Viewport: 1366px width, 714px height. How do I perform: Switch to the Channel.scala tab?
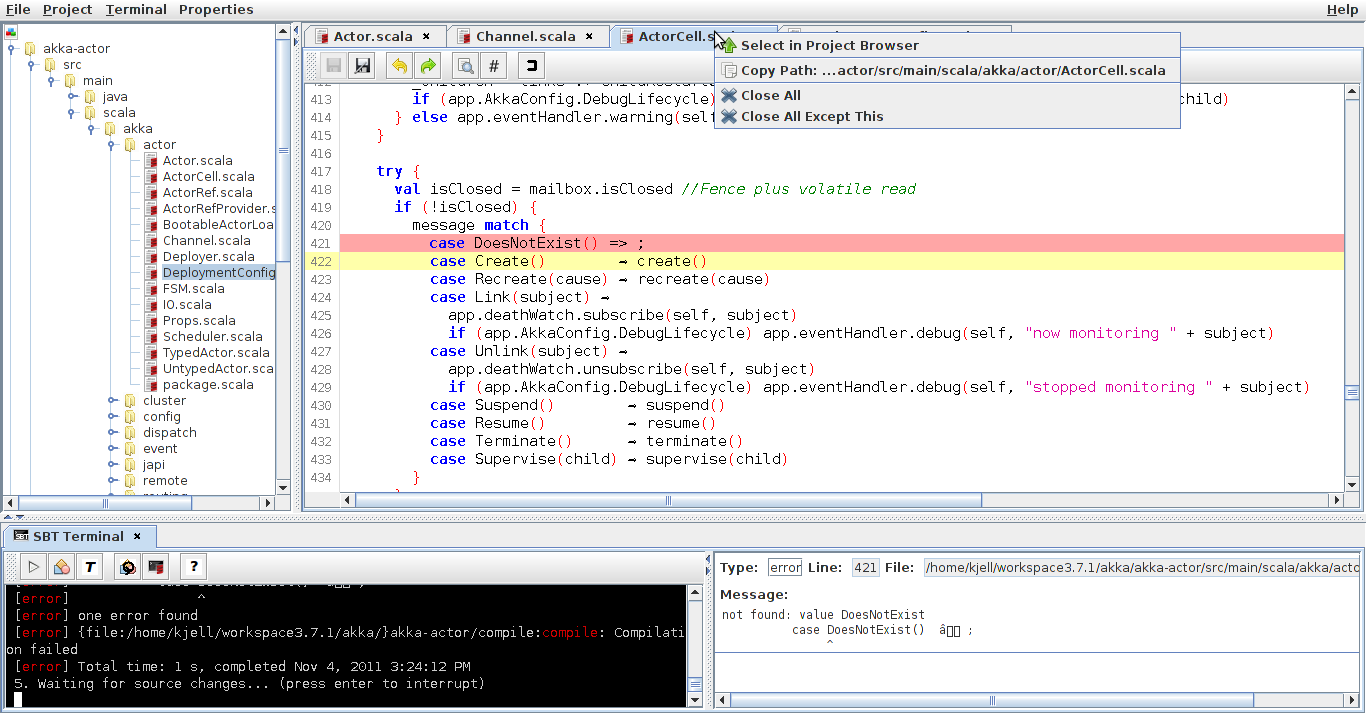click(x=525, y=36)
